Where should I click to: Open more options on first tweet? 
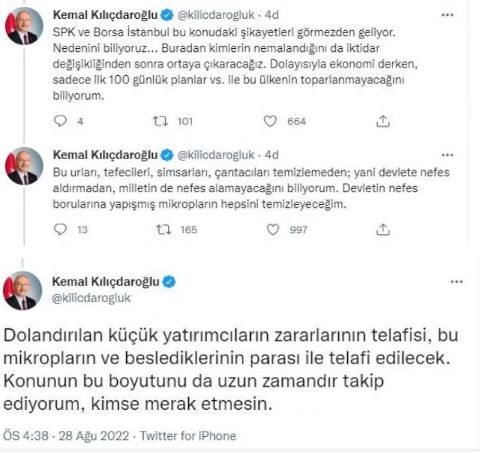point(447,15)
